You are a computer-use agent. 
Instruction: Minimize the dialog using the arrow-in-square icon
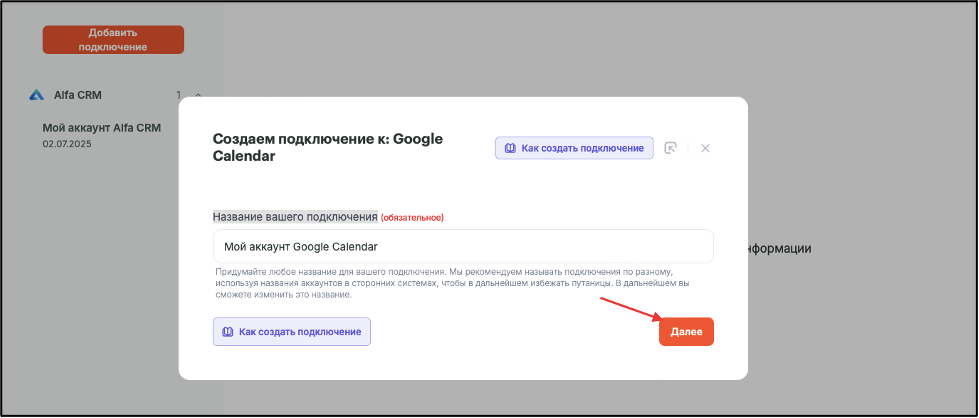pos(671,148)
